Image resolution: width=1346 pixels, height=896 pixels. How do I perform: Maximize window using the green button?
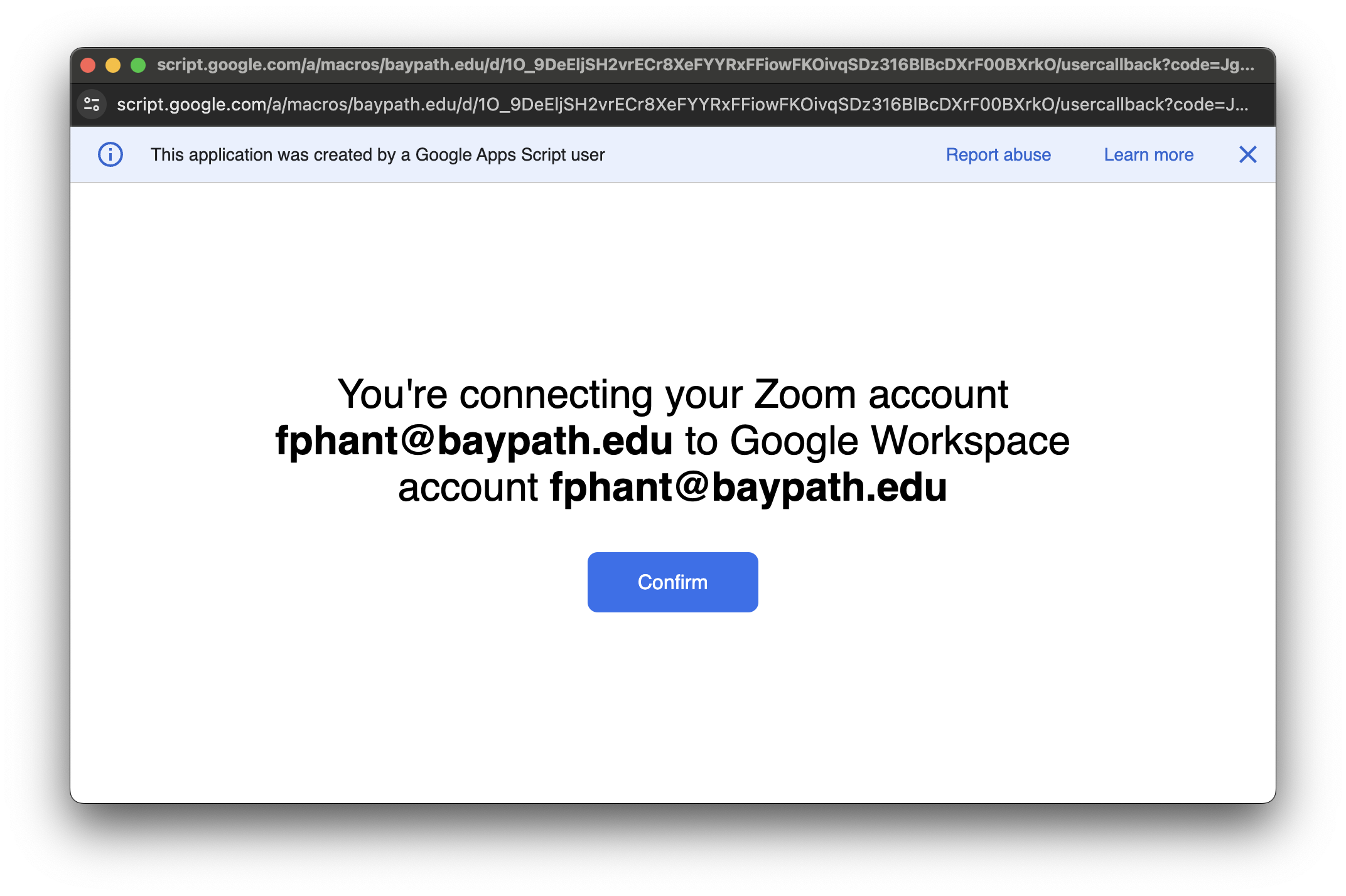[138, 65]
